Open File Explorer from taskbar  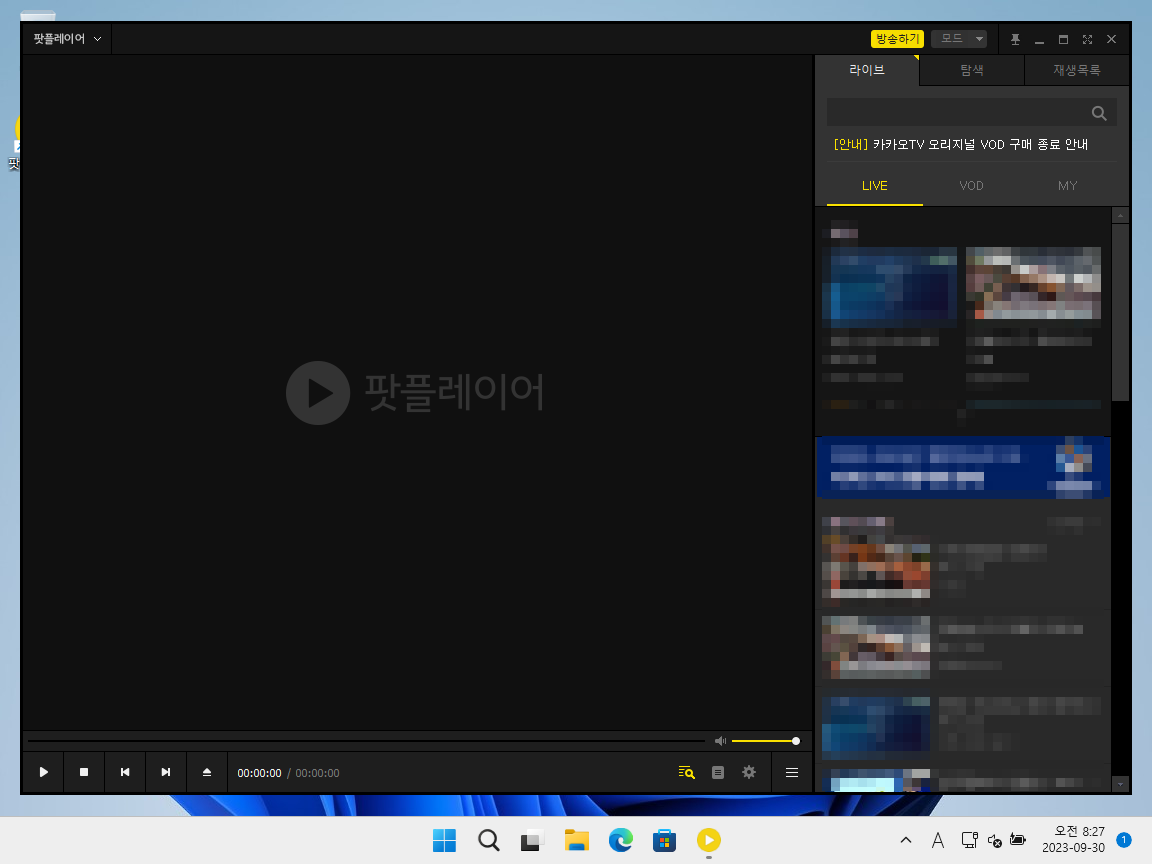[577, 840]
